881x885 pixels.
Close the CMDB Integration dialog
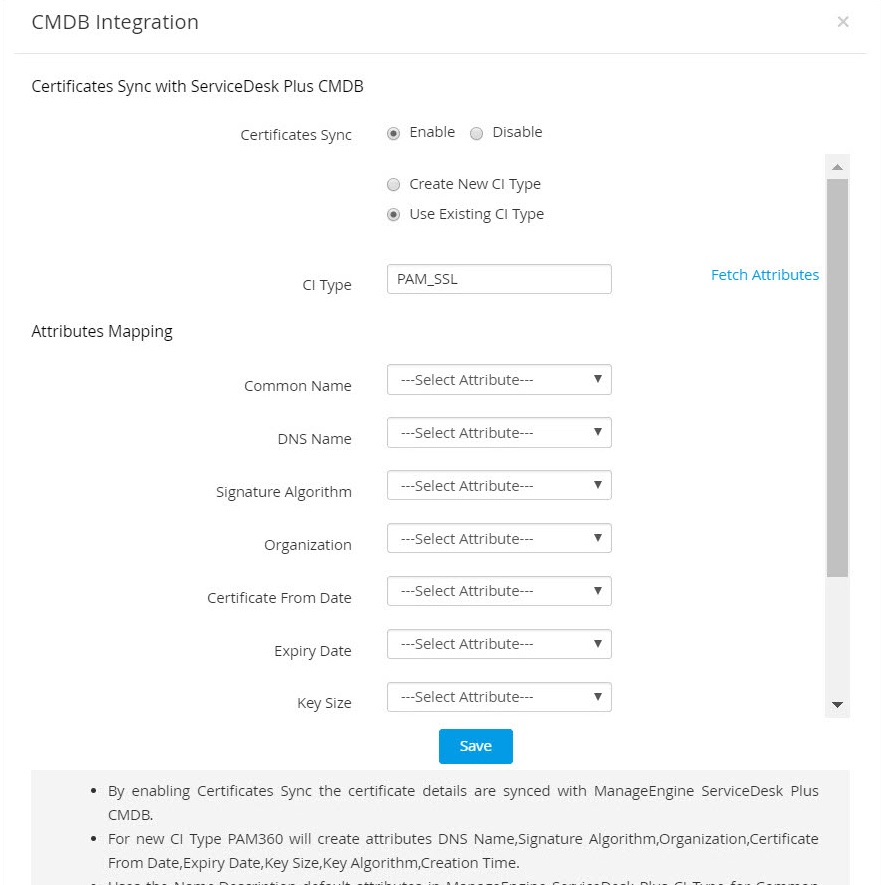(843, 22)
